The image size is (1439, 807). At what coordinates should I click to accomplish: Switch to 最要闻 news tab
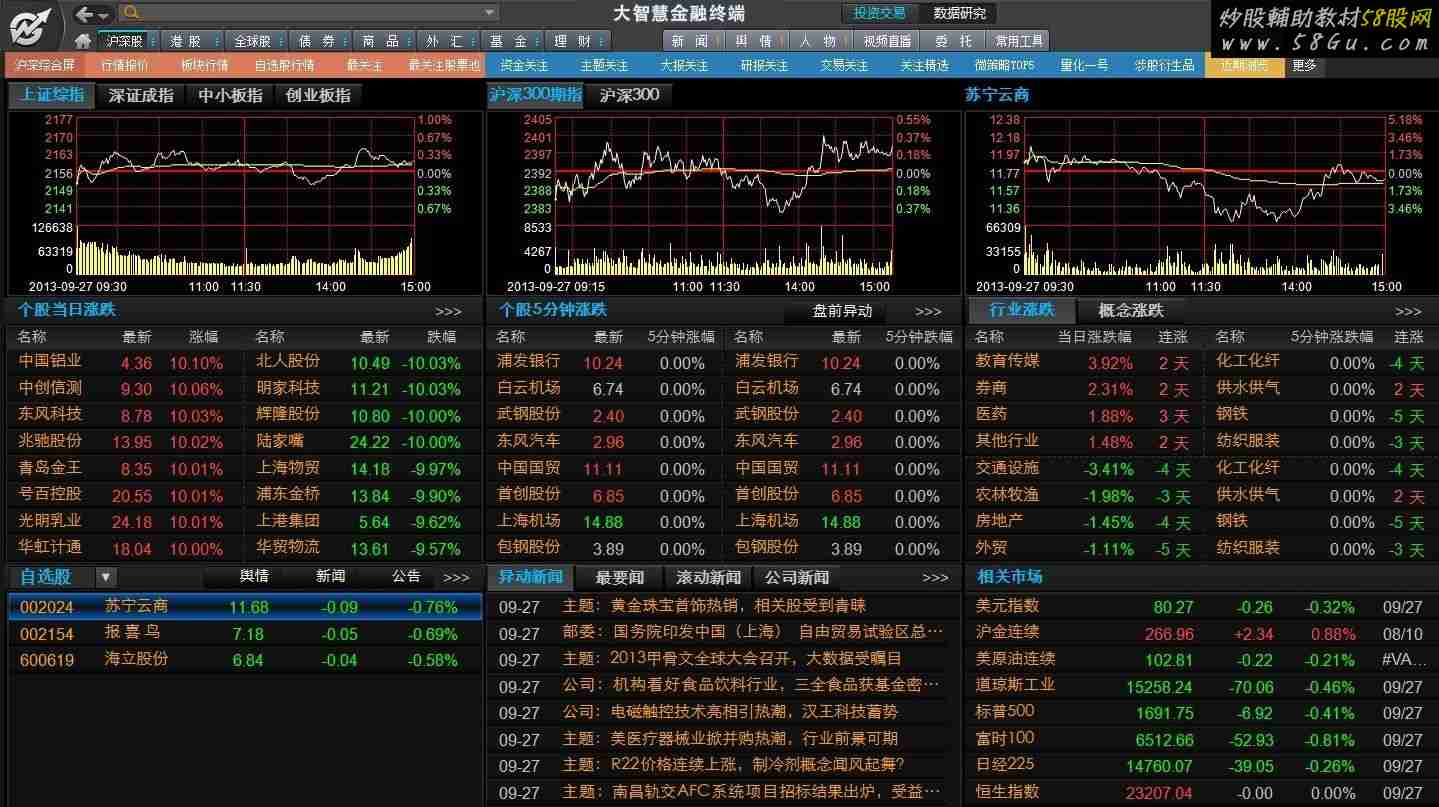pos(620,577)
